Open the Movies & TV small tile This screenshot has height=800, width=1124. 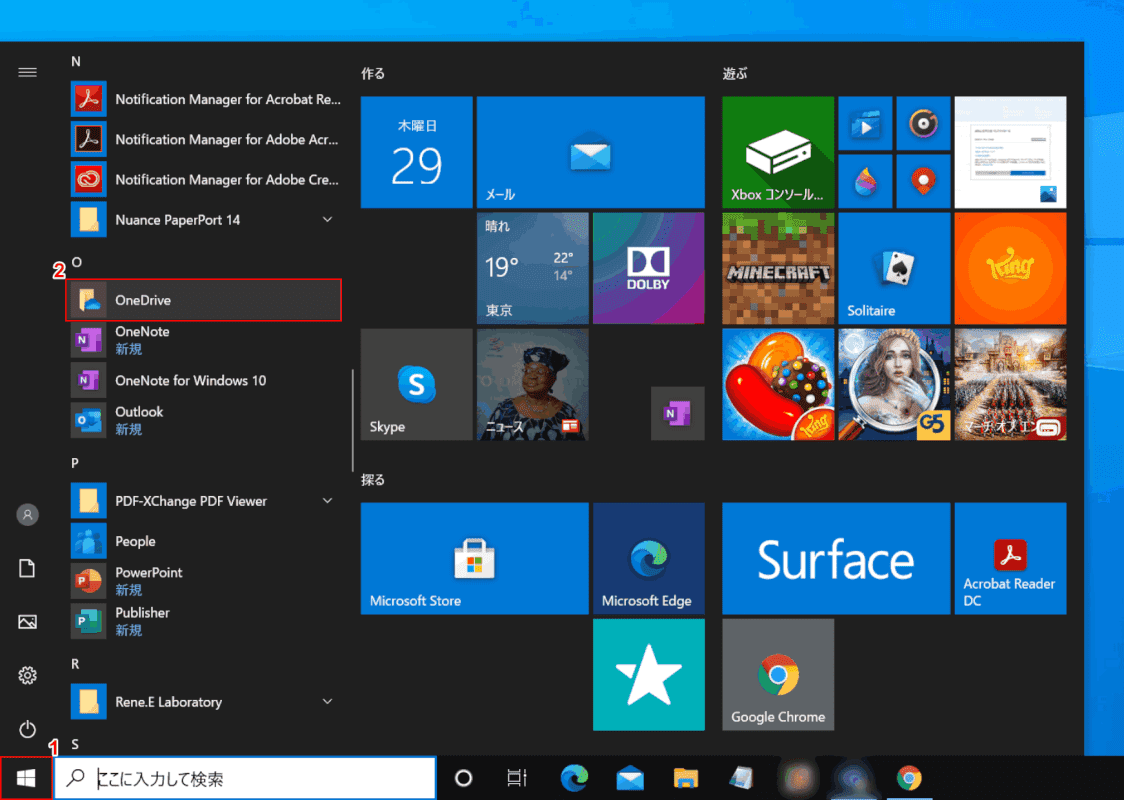coord(865,123)
